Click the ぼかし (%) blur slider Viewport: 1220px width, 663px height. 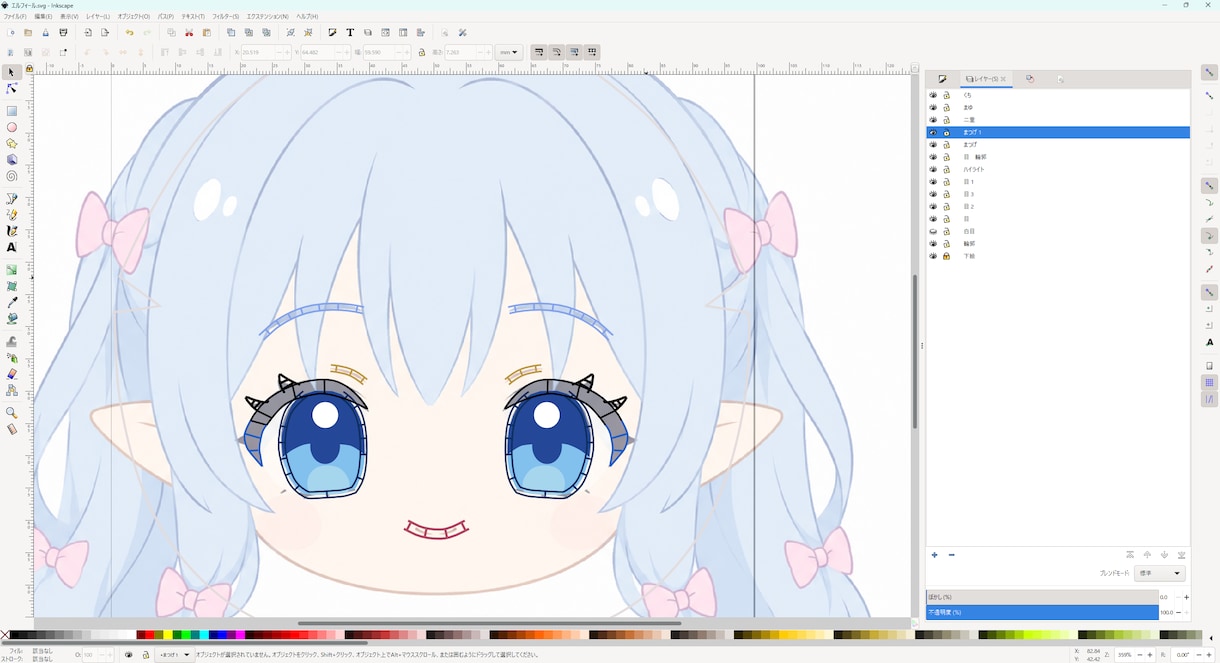[x=1042, y=597]
